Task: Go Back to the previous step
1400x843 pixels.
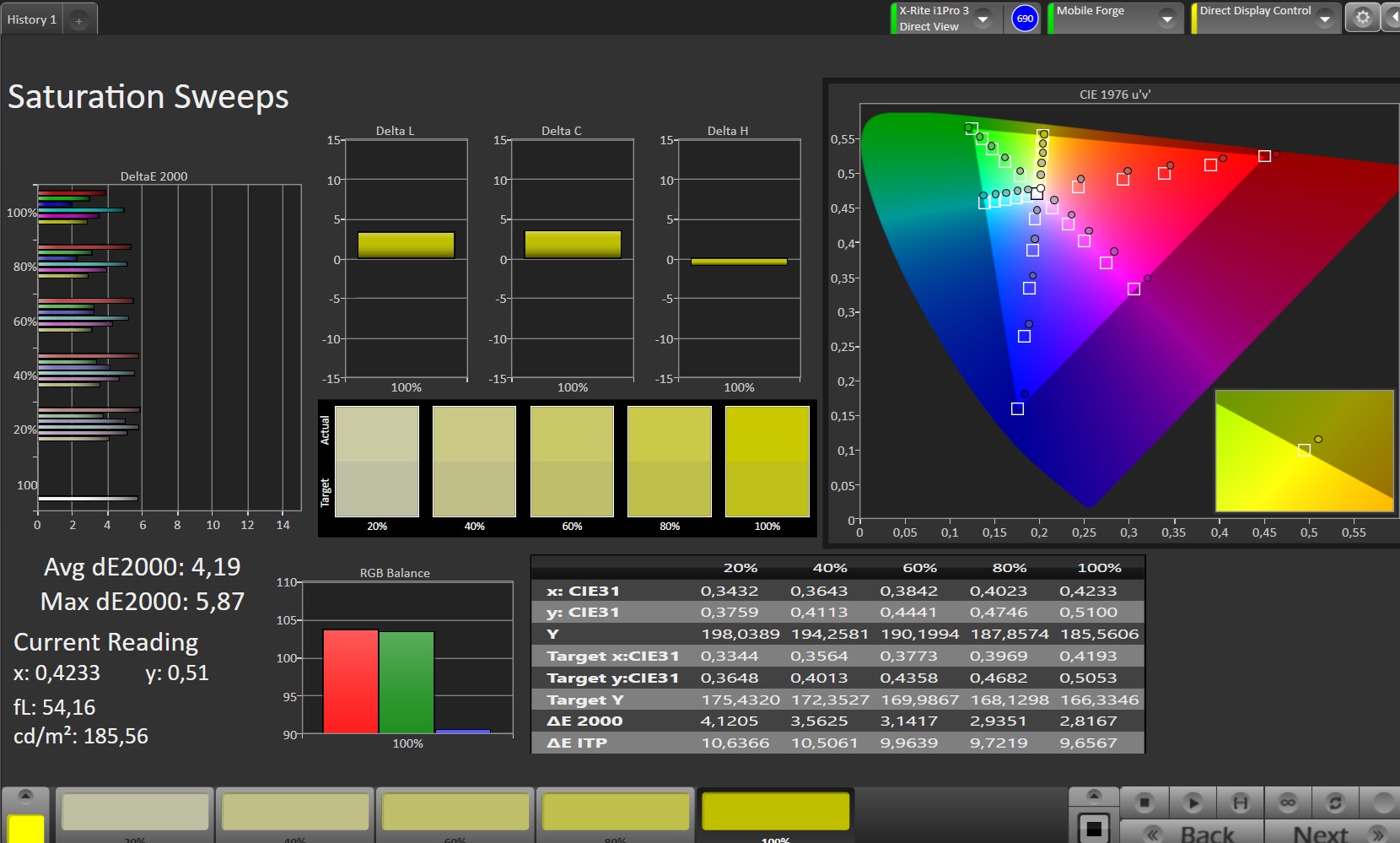Action: 1193,833
